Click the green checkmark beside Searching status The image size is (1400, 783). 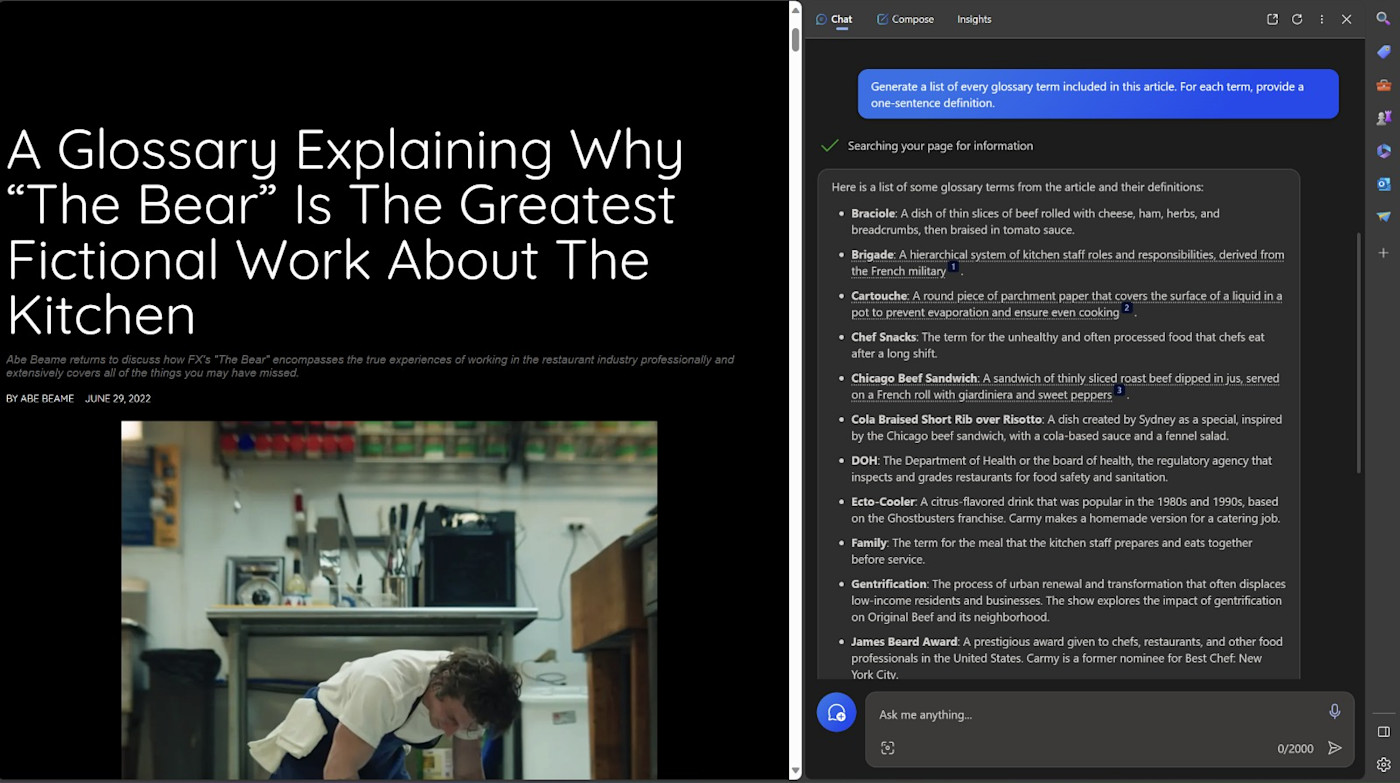tap(829, 146)
